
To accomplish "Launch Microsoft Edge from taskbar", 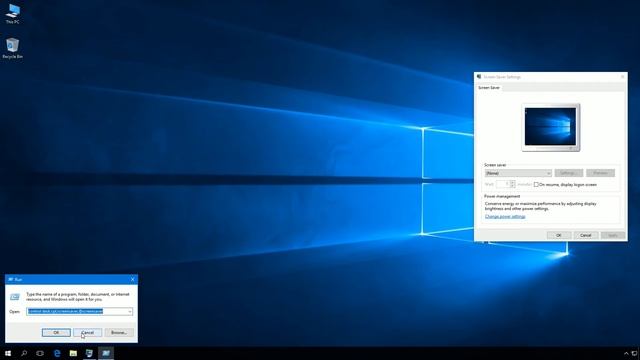I will click(x=57, y=353).
